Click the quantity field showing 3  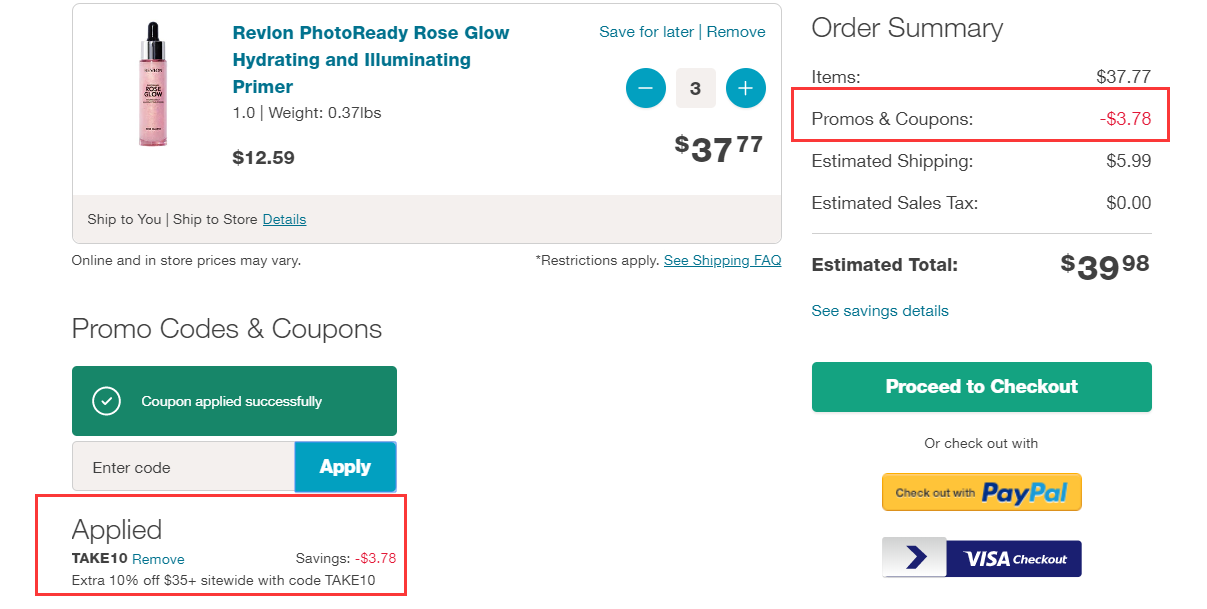coord(695,88)
